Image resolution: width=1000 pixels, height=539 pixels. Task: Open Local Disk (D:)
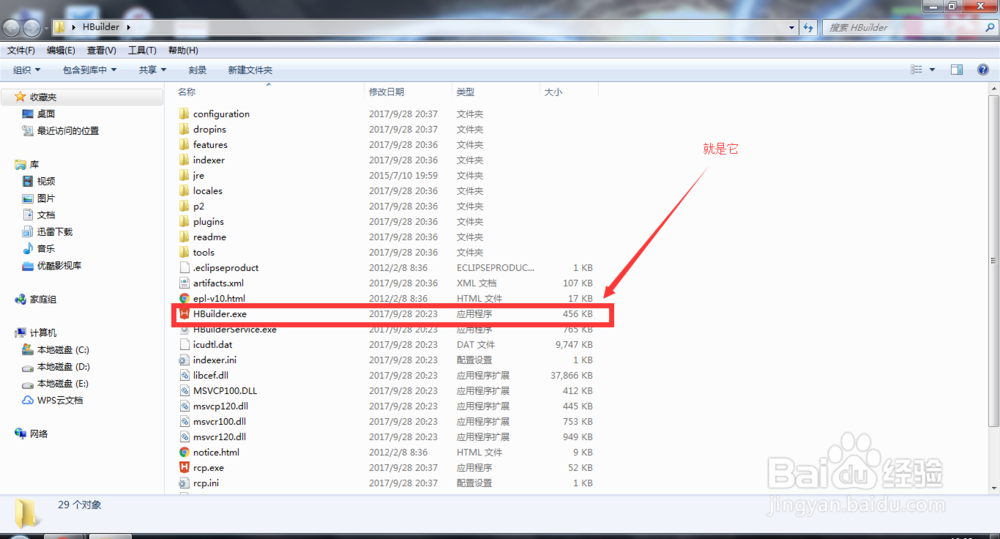(55, 367)
